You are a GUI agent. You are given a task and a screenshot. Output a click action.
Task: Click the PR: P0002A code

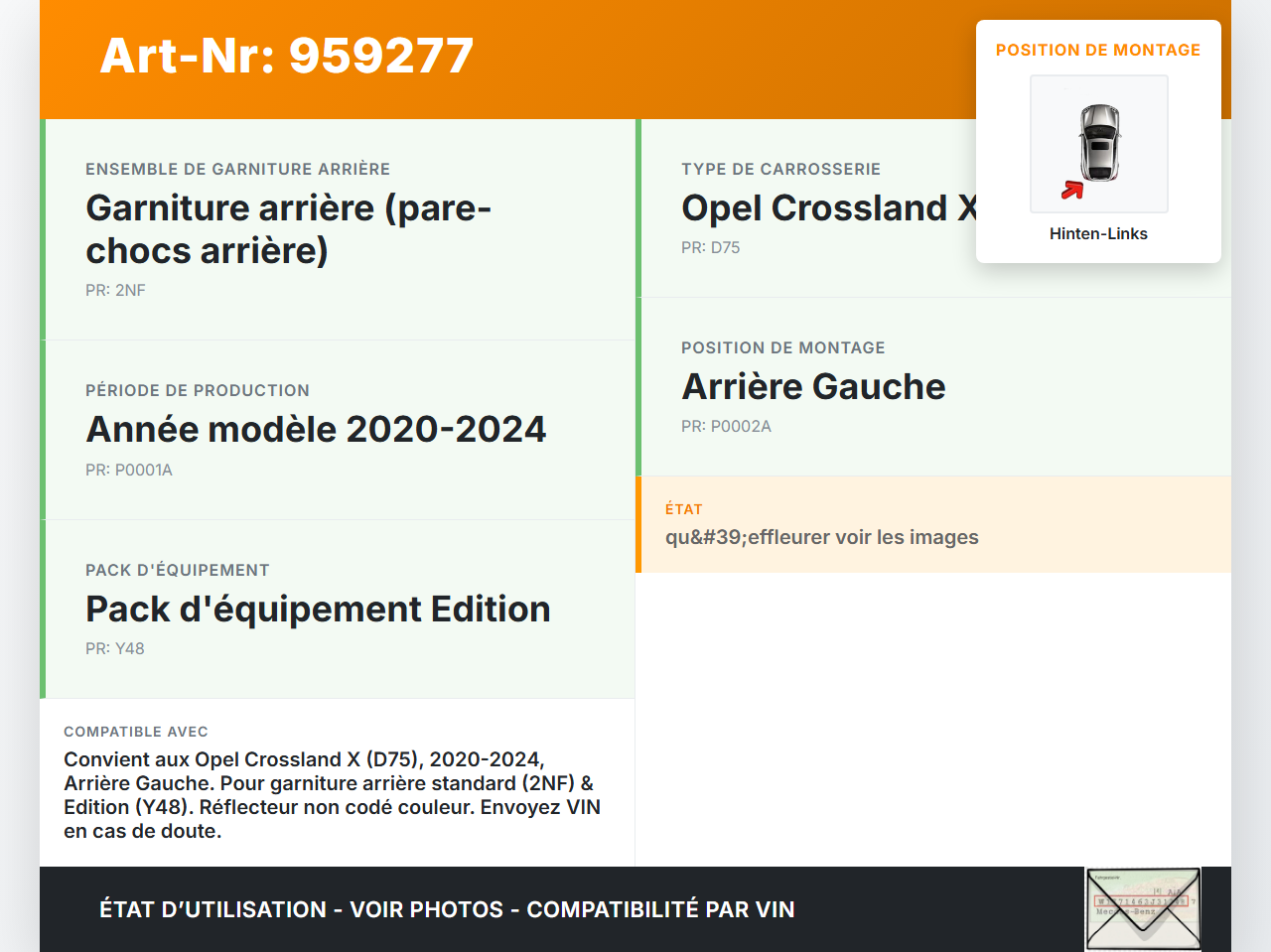[x=726, y=426]
